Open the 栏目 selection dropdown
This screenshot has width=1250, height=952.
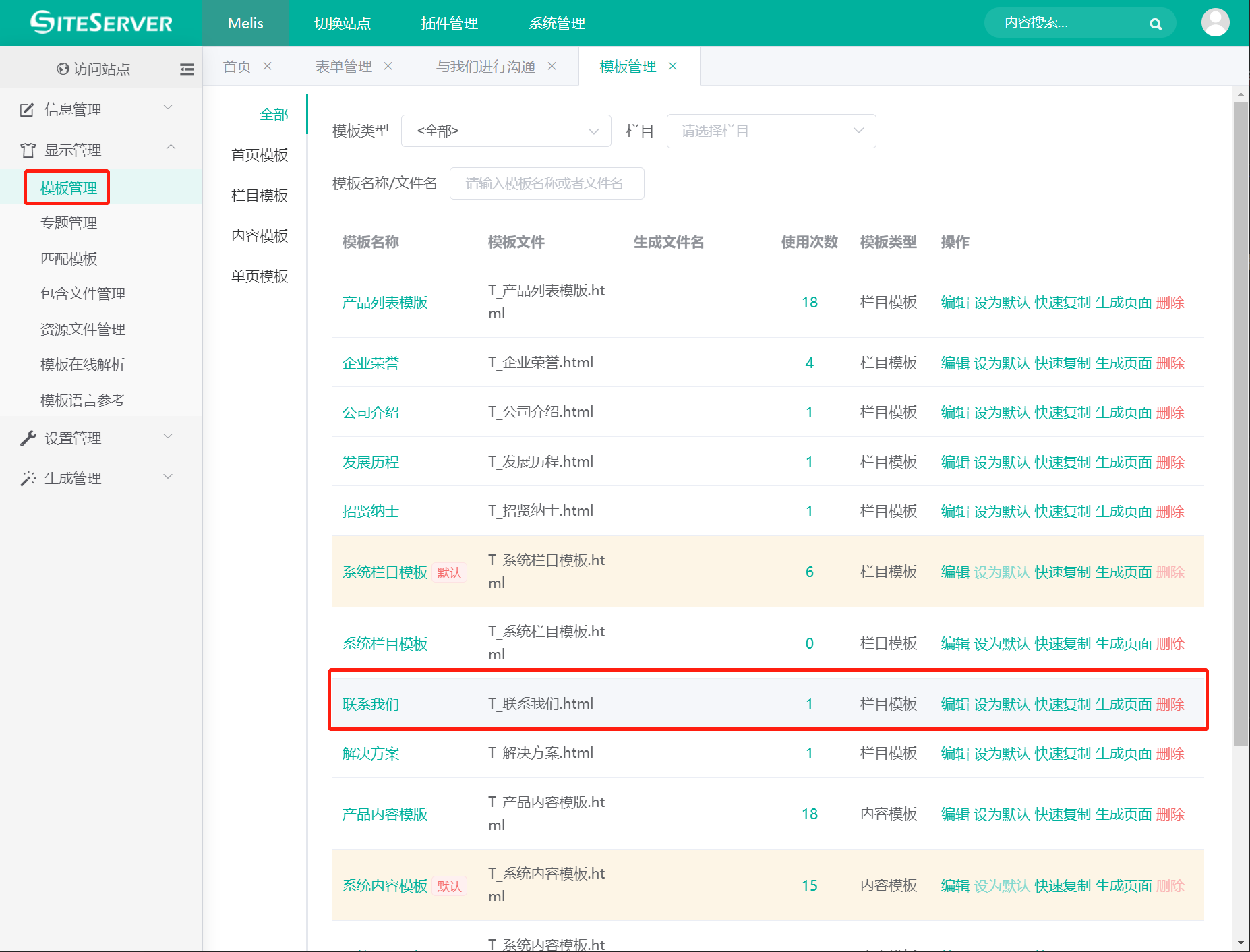coord(771,131)
